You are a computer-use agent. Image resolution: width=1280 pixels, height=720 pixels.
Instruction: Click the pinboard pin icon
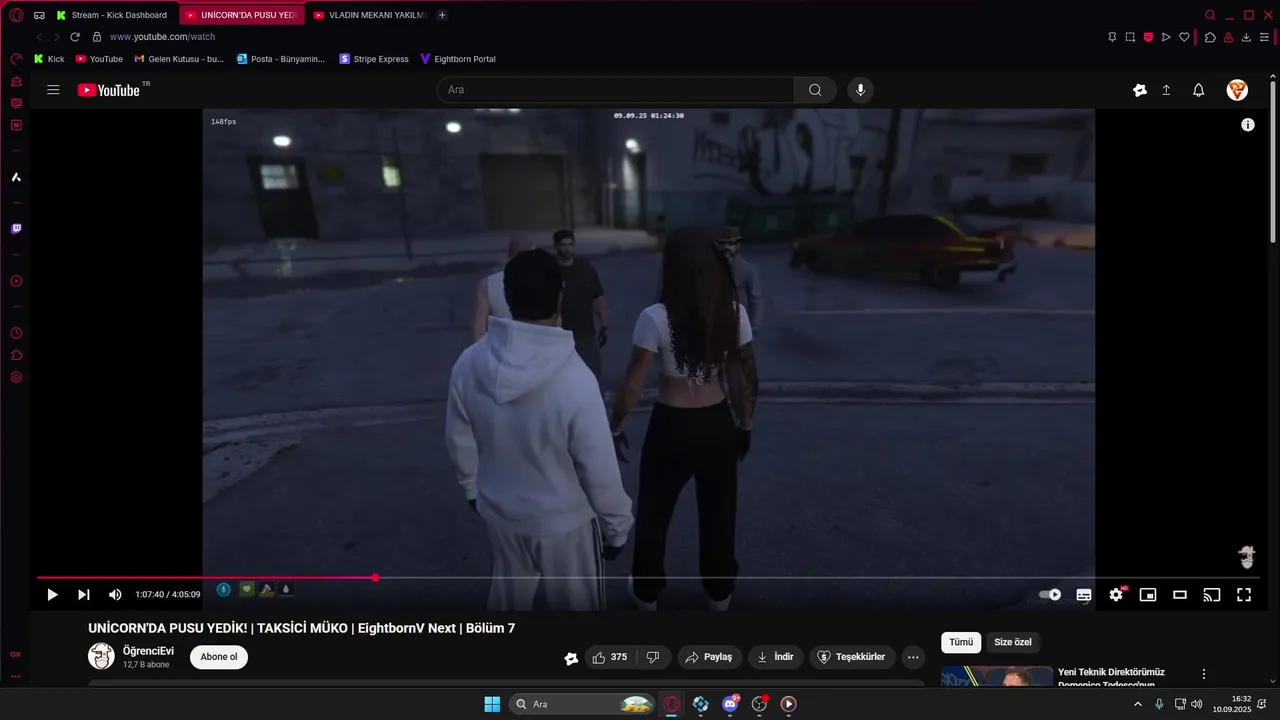tap(1112, 37)
